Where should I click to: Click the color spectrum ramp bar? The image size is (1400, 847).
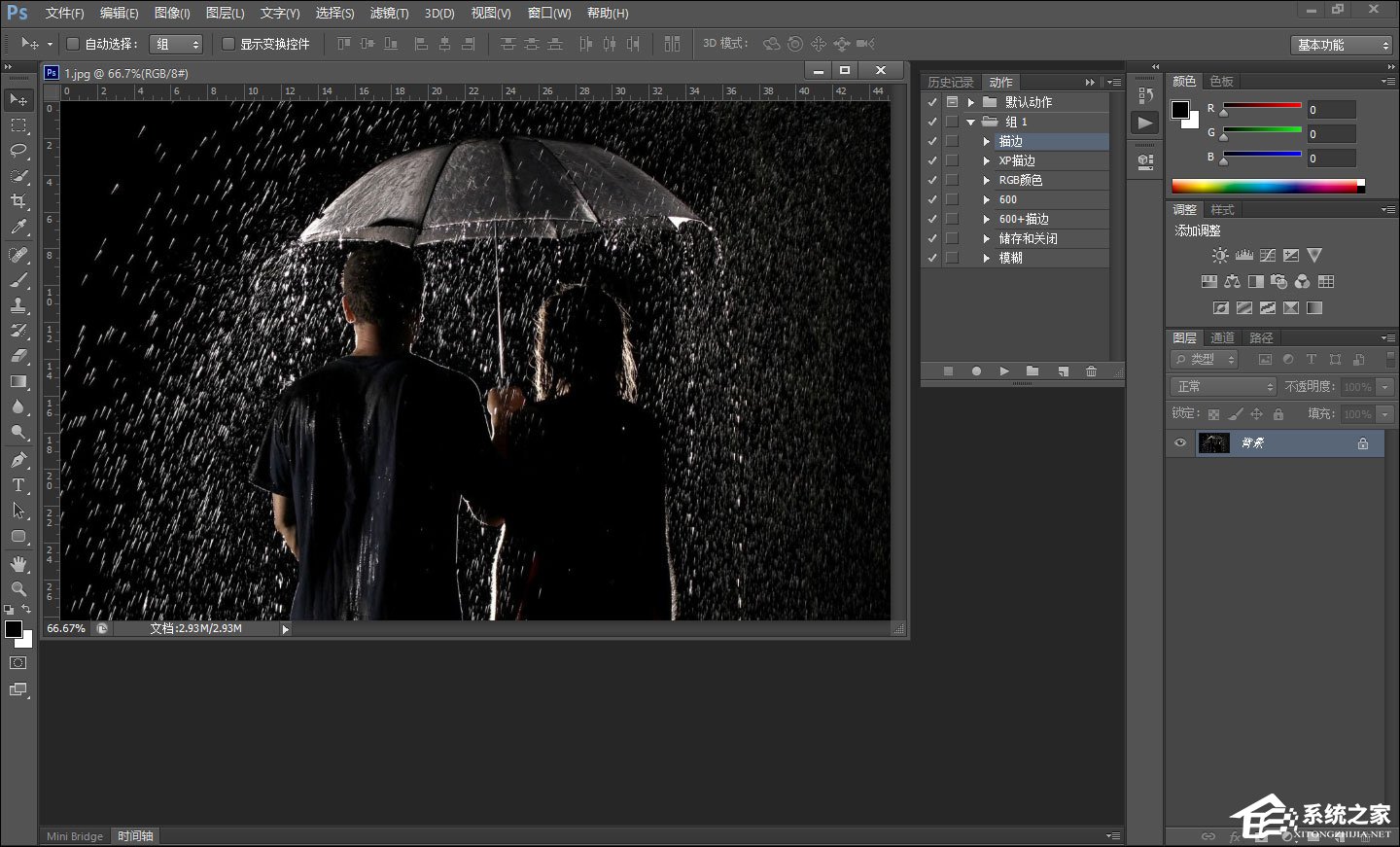click(1264, 186)
